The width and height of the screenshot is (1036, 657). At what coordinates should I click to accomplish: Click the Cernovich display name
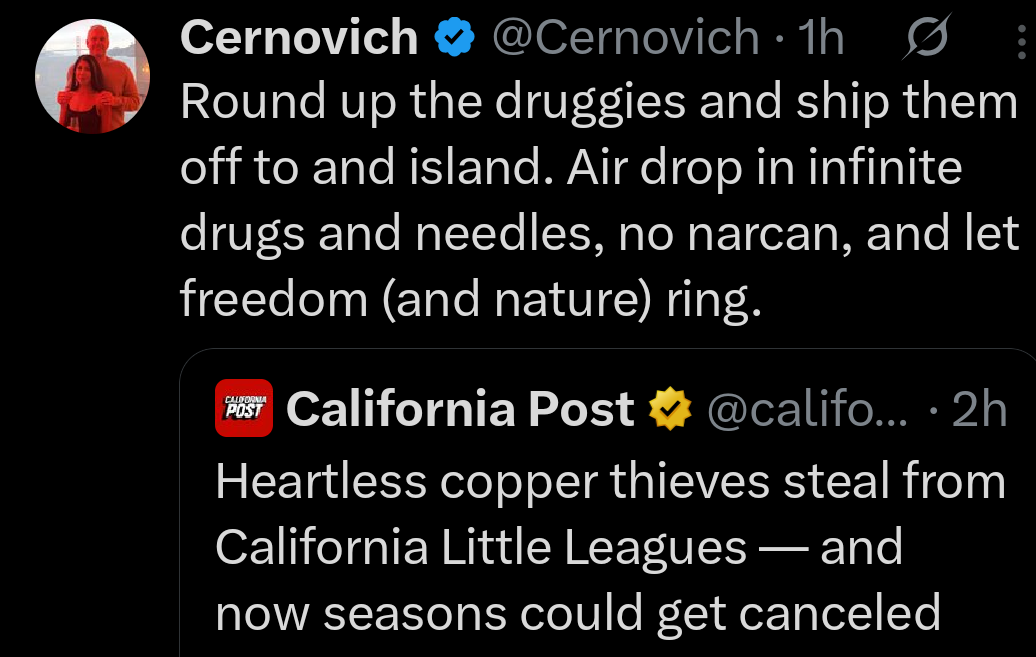299,39
